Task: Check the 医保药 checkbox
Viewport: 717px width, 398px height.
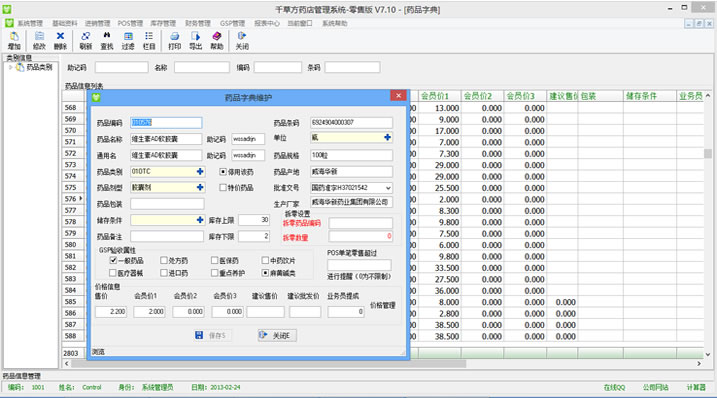Action: [x=214, y=260]
